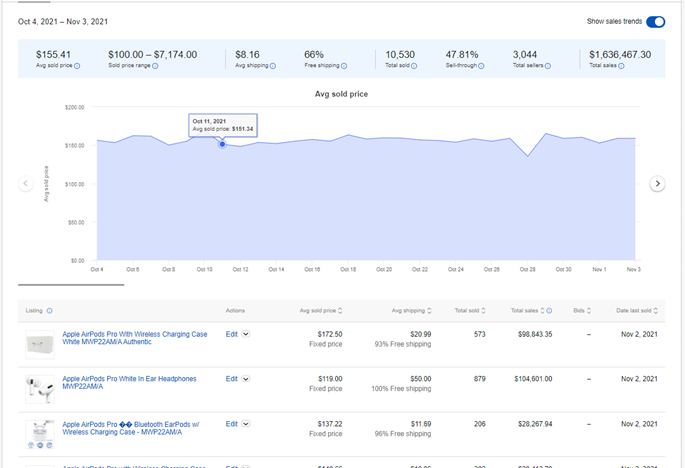This screenshot has width=685, height=468.
Task: Open info icon next to Avg sold price stat
Action: [77, 66]
